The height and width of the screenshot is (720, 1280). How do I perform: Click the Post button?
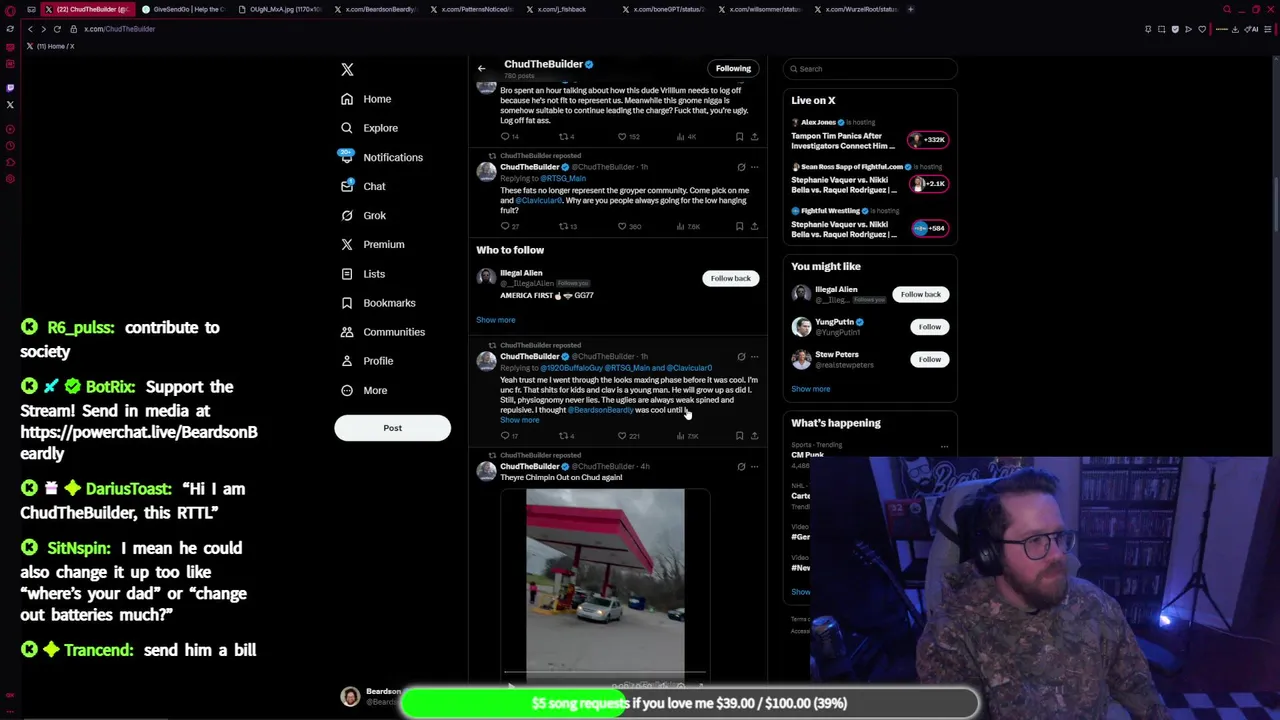pos(392,428)
